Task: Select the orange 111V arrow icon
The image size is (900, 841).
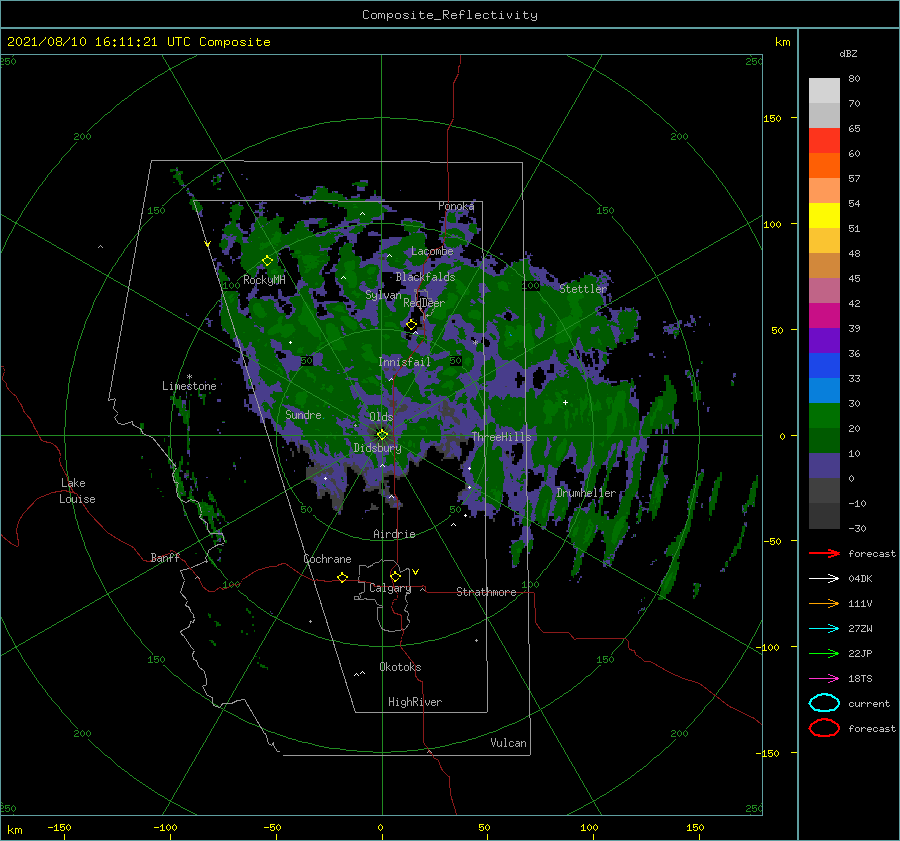Action: click(x=824, y=603)
